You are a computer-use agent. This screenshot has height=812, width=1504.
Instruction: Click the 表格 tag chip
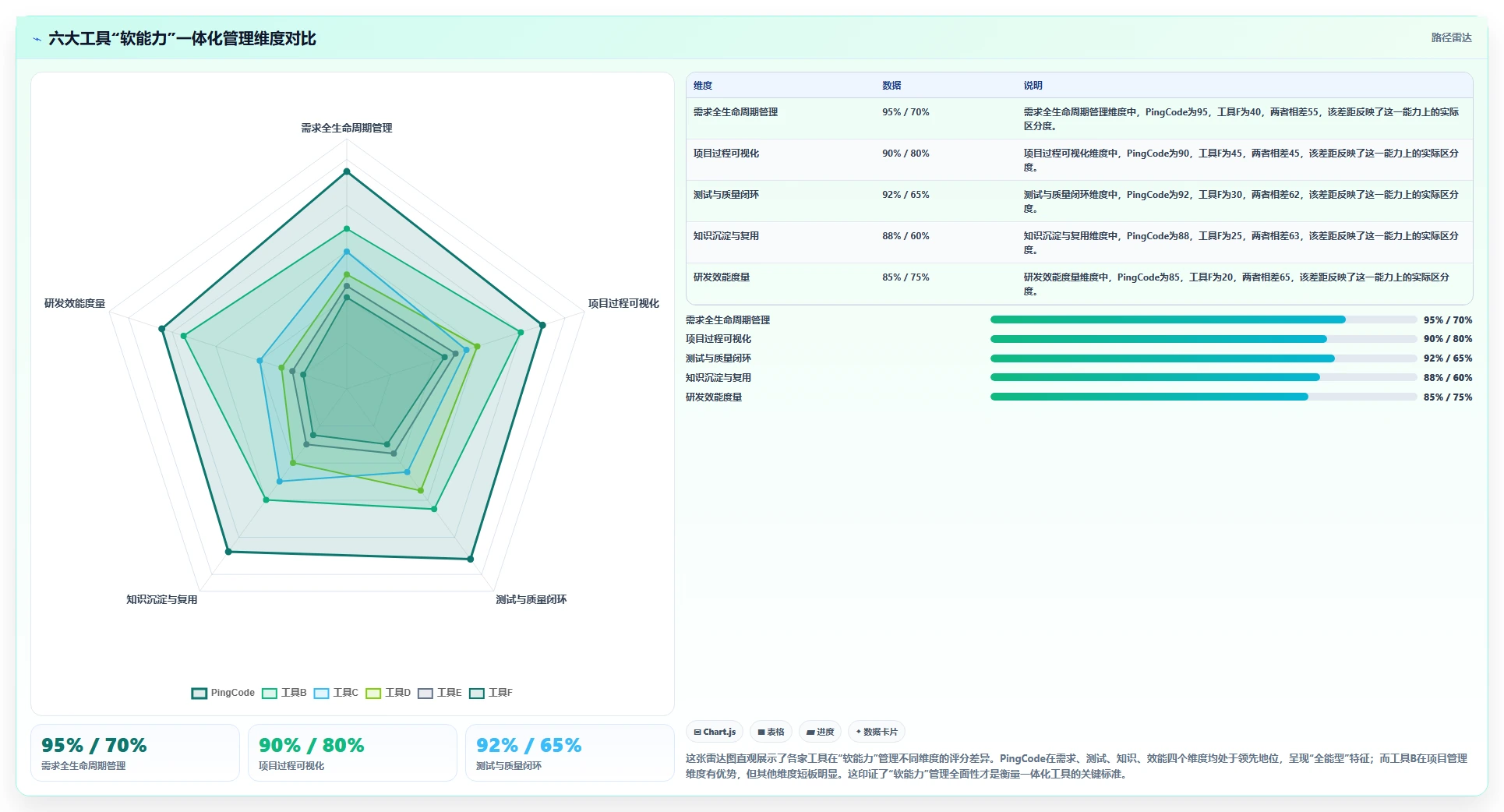pyautogui.click(x=771, y=732)
